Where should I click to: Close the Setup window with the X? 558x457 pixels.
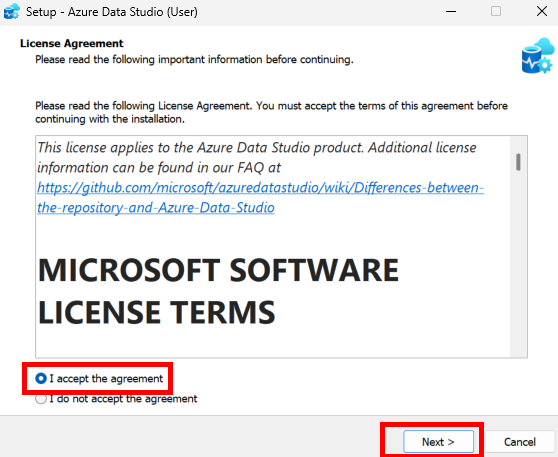coord(542,11)
